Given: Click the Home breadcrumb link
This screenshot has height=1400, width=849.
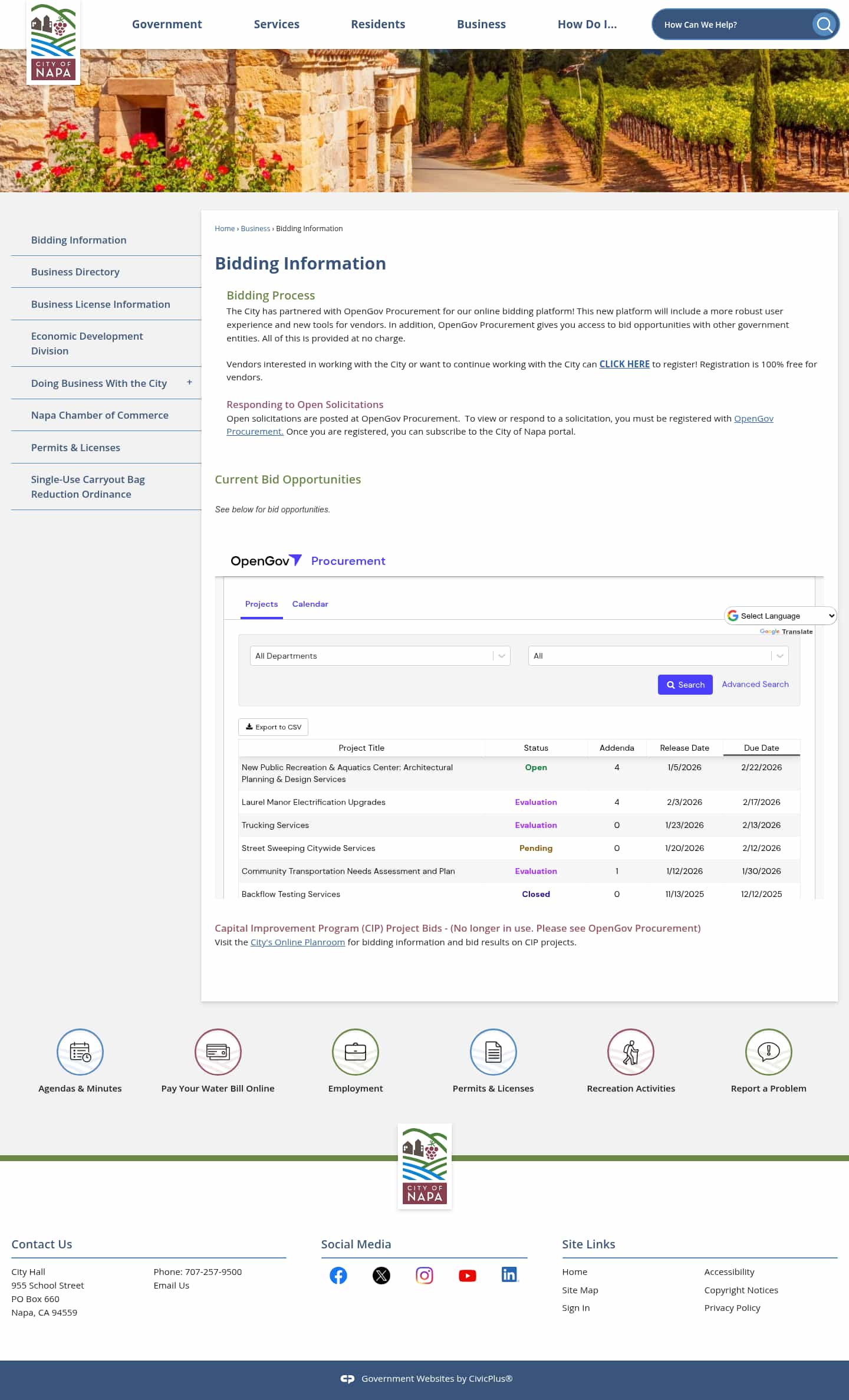Looking at the screenshot, I should pyautogui.click(x=225, y=229).
